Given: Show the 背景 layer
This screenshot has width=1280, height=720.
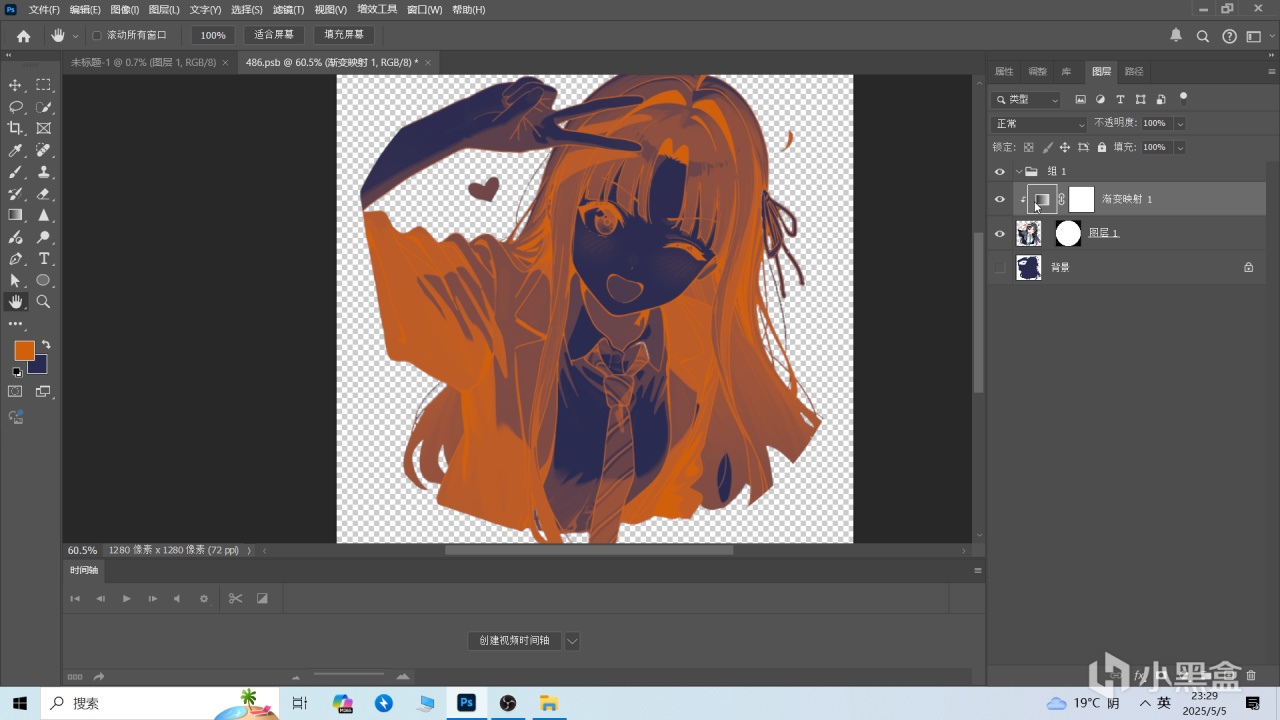Looking at the screenshot, I should [999, 267].
